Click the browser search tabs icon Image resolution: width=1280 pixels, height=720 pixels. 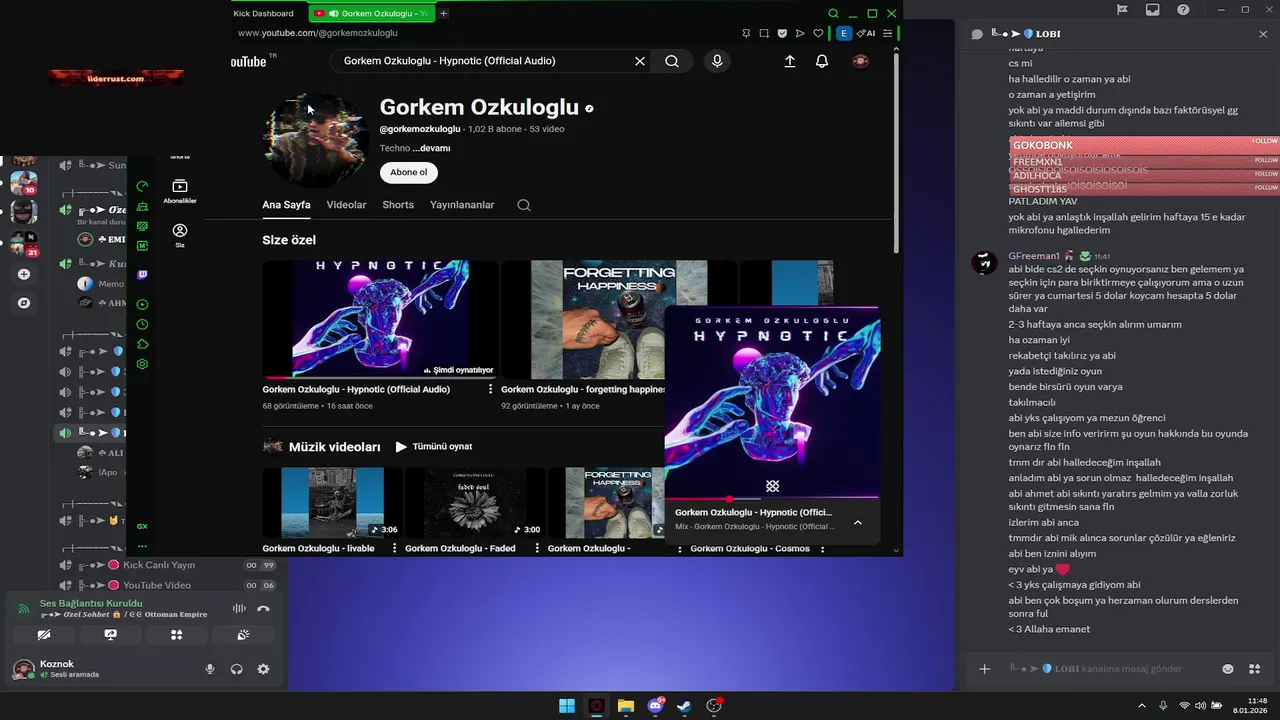(x=833, y=13)
